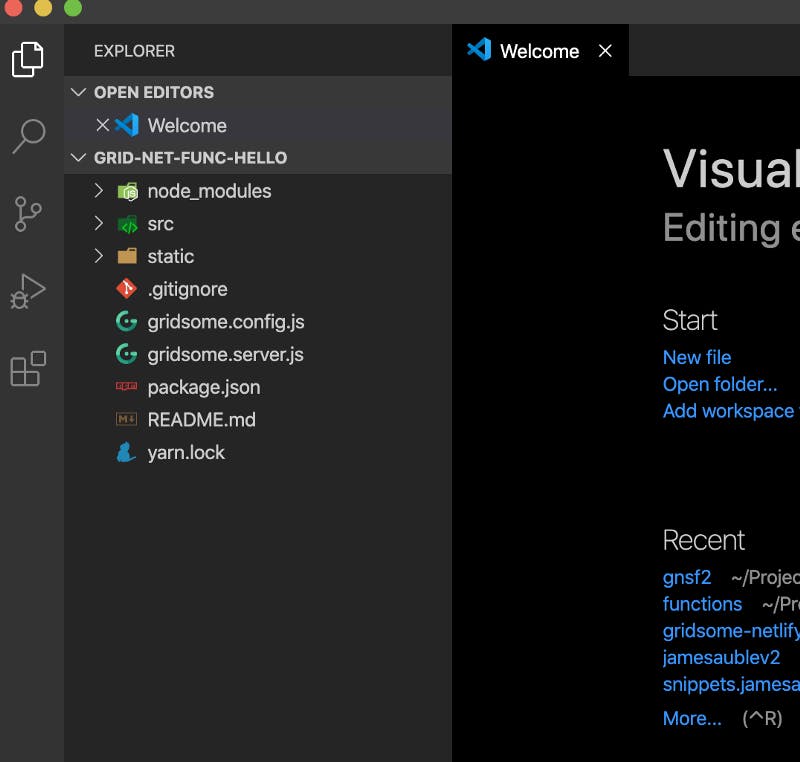Click the static folder icon

pyautogui.click(x=127, y=256)
